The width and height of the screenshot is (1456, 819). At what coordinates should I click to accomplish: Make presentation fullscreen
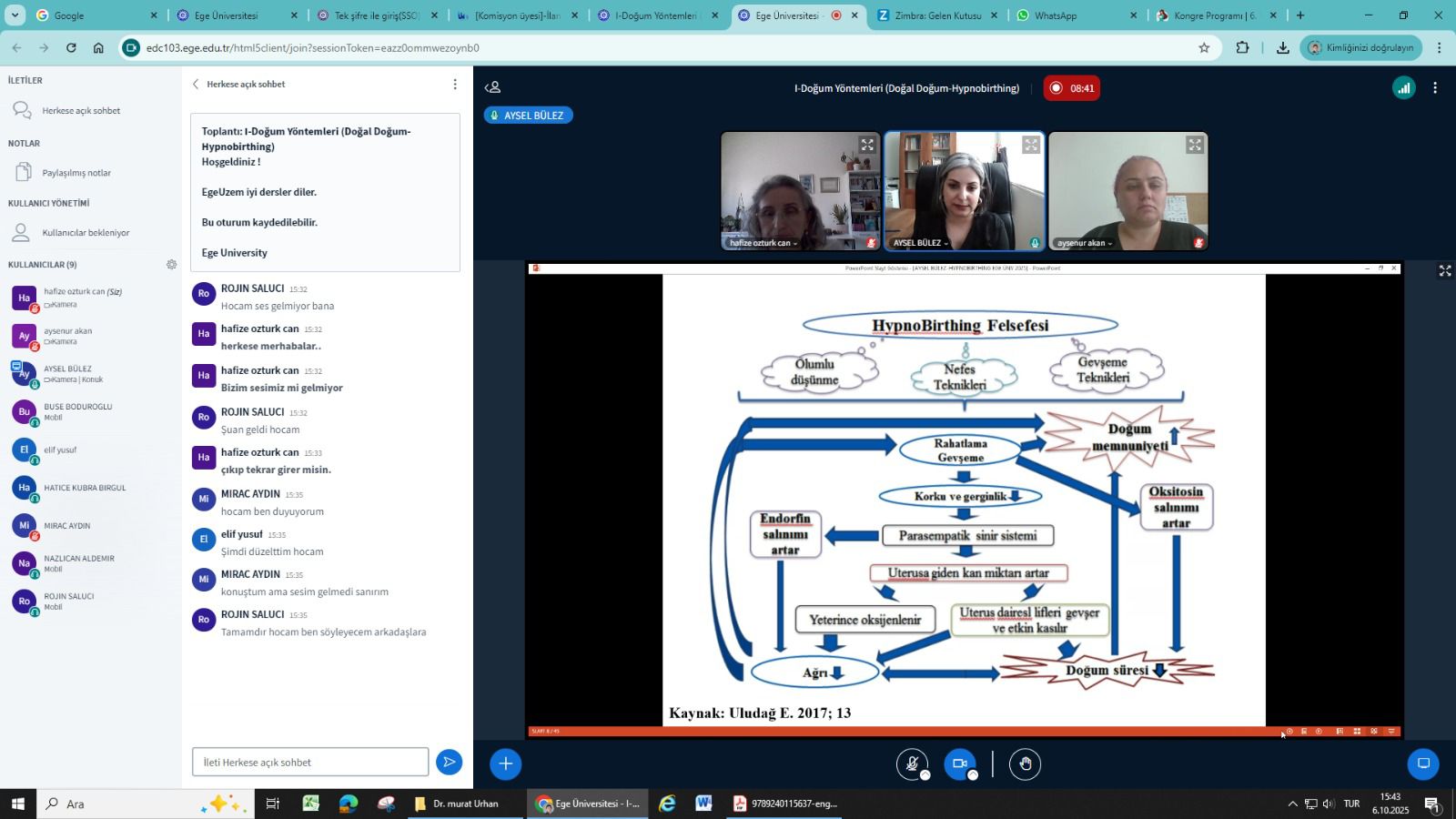point(1444,271)
